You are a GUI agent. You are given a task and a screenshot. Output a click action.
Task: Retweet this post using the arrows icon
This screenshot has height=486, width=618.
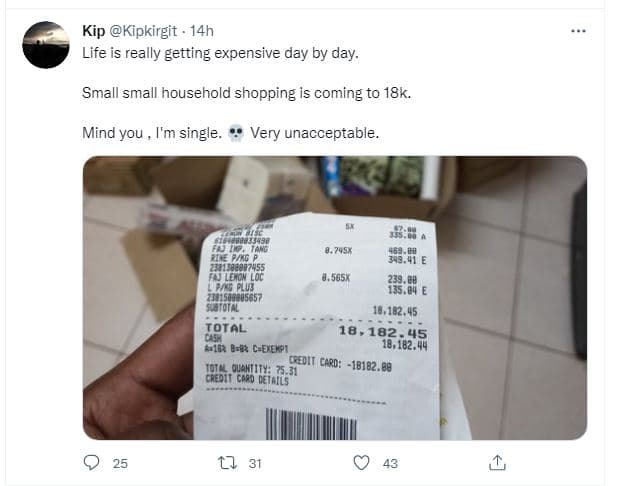228,463
